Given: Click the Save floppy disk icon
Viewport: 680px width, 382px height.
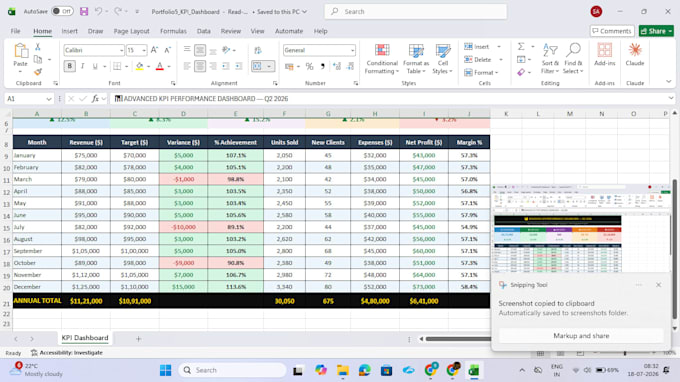Looking at the screenshot, I should [x=84, y=12].
